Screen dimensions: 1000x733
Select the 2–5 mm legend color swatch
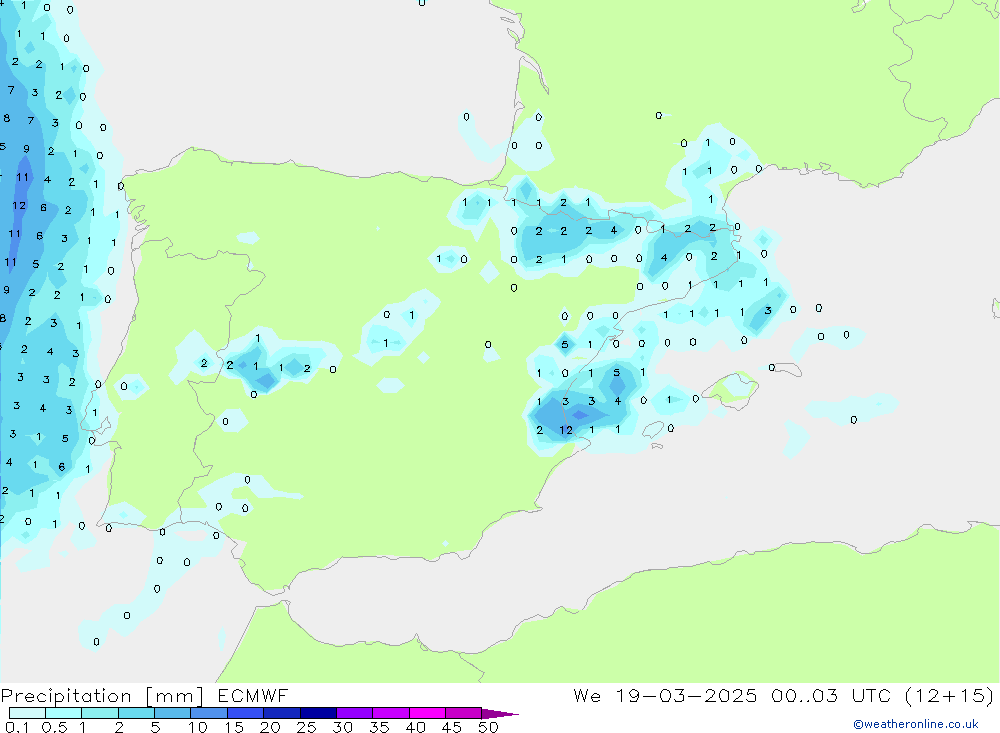pyautogui.click(x=136, y=713)
